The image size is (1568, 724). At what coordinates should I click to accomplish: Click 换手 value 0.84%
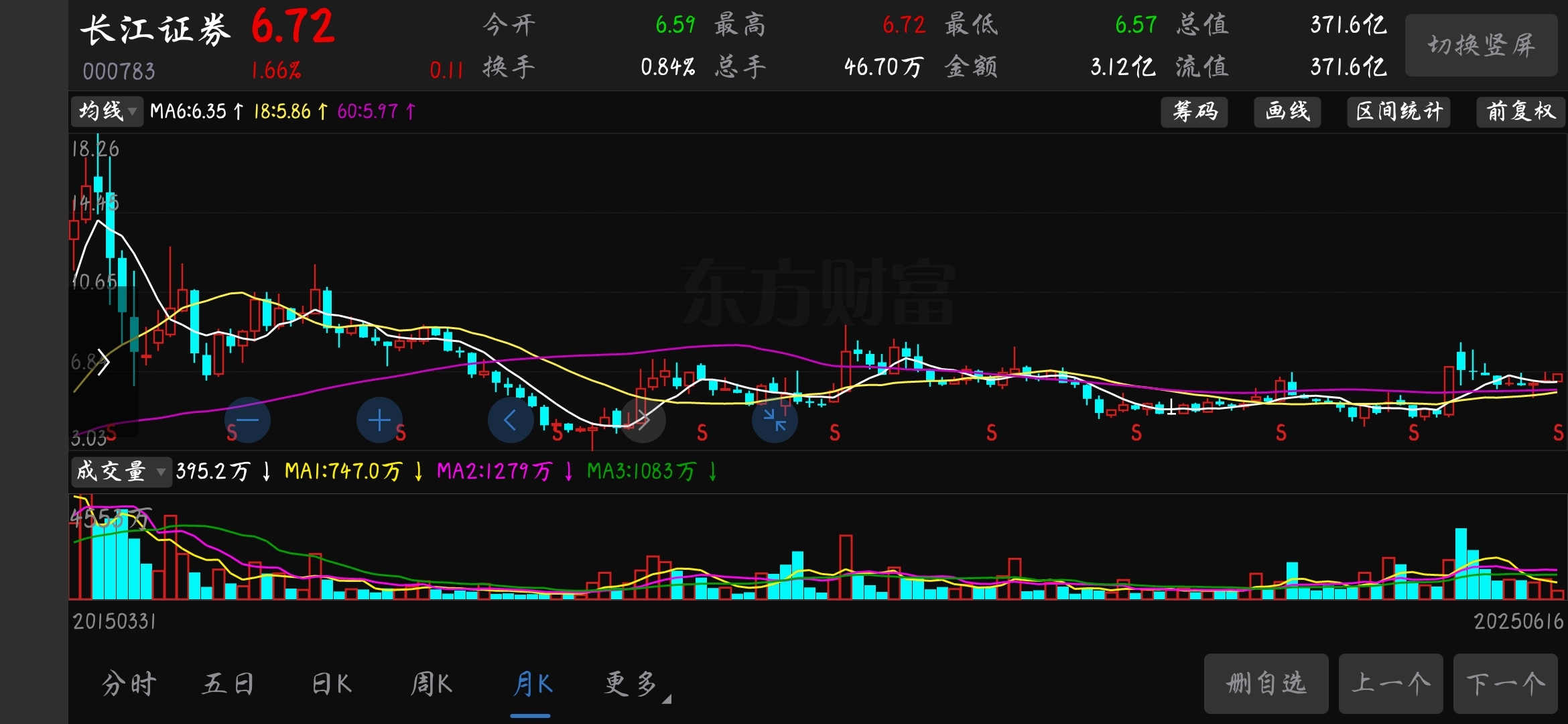[x=667, y=66]
